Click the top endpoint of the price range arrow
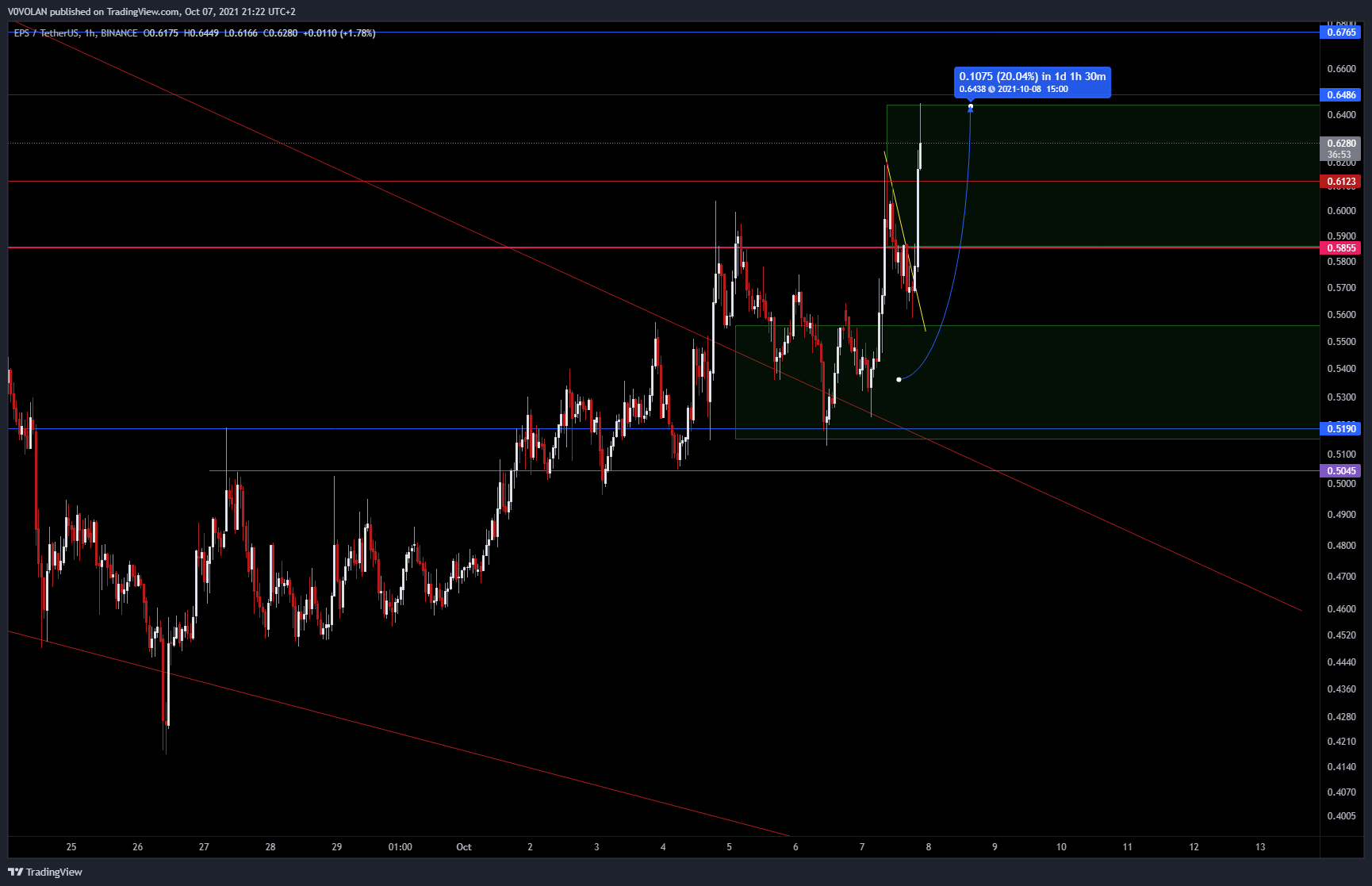Screen dimensions: 1372x886 point(971,107)
